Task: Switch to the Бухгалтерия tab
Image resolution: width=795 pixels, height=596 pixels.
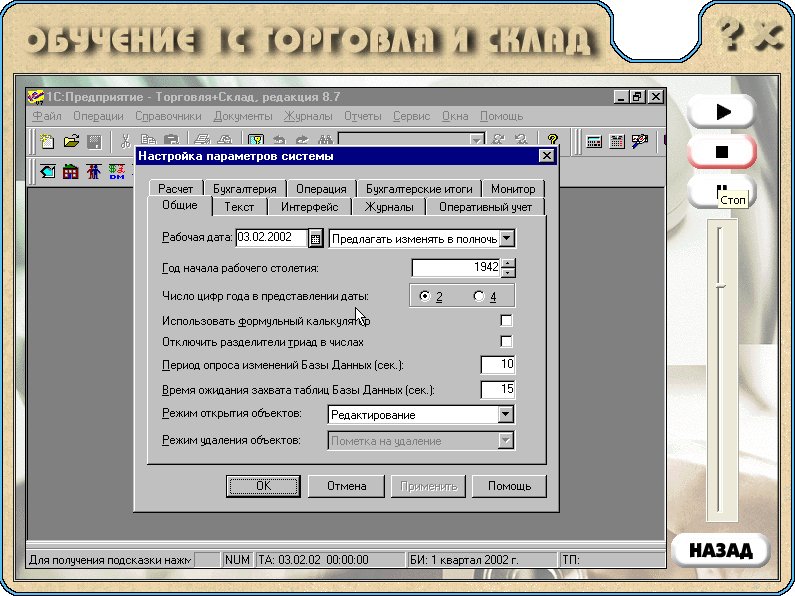Action: tap(245, 189)
